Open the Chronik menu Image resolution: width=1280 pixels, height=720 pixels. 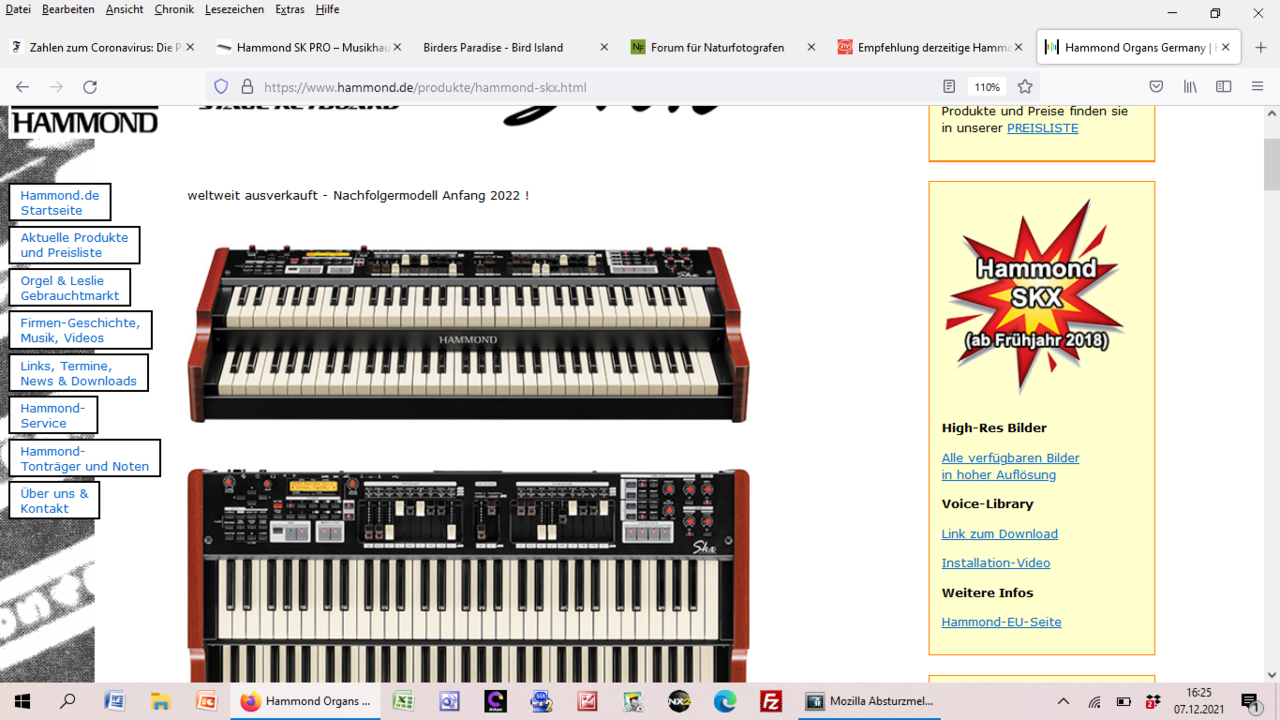[174, 9]
